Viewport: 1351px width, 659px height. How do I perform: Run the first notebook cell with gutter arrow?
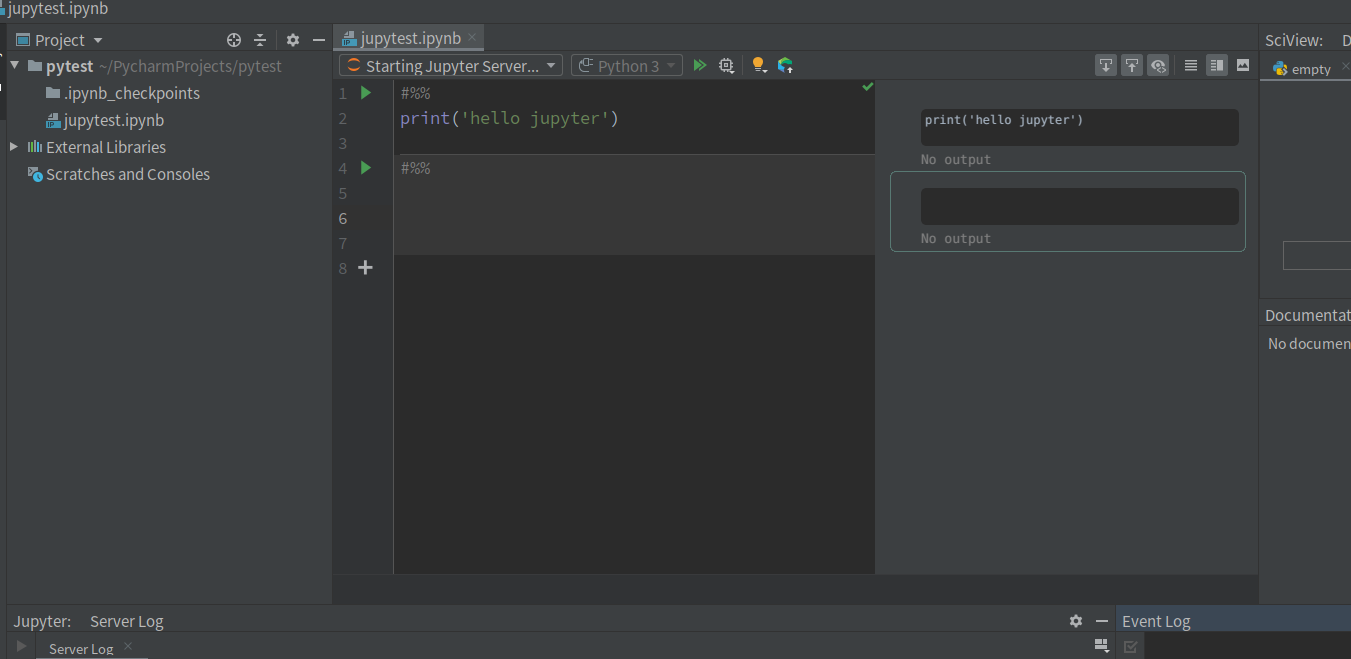364,92
